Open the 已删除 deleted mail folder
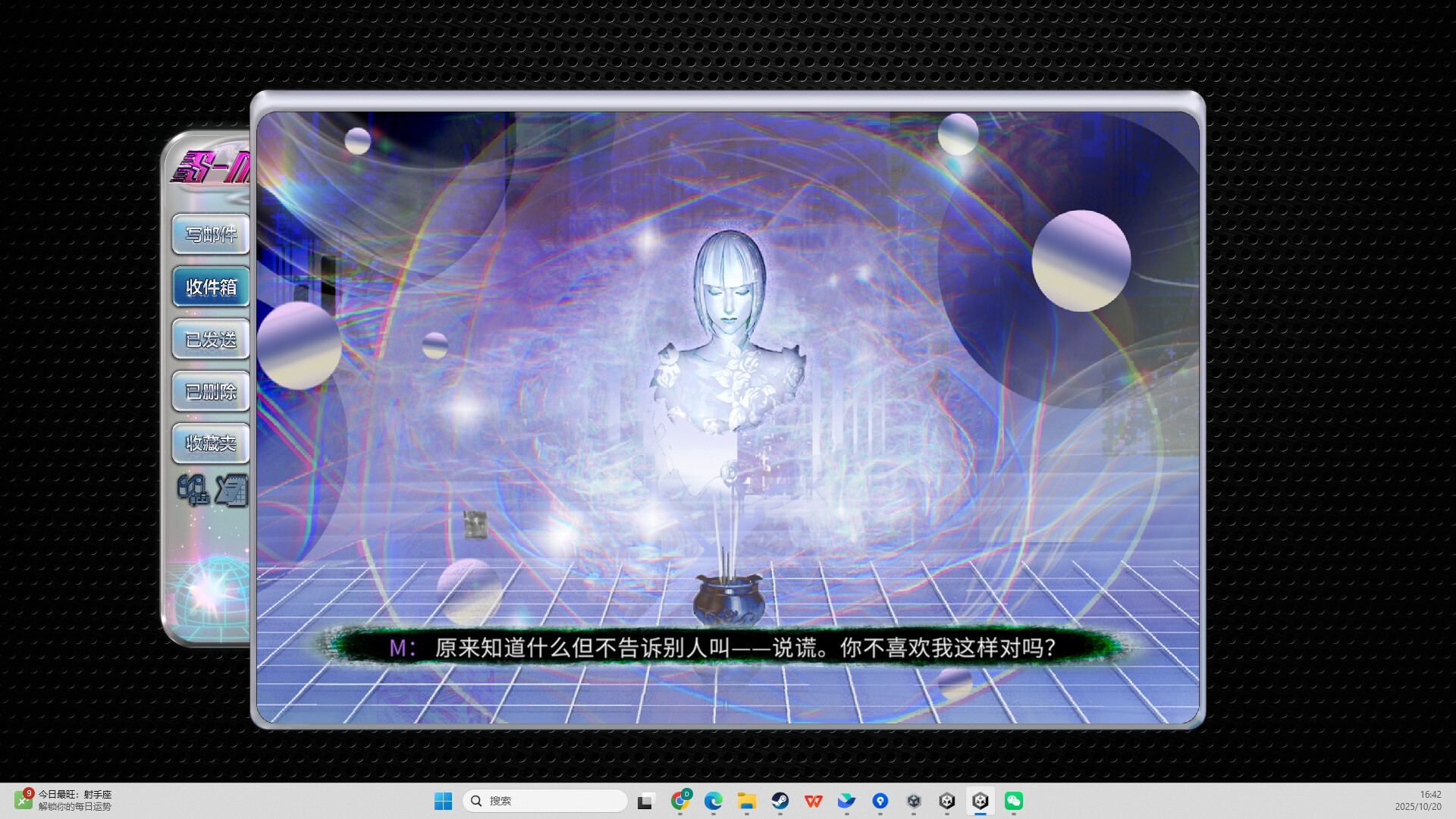The image size is (1456, 819). 210,391
